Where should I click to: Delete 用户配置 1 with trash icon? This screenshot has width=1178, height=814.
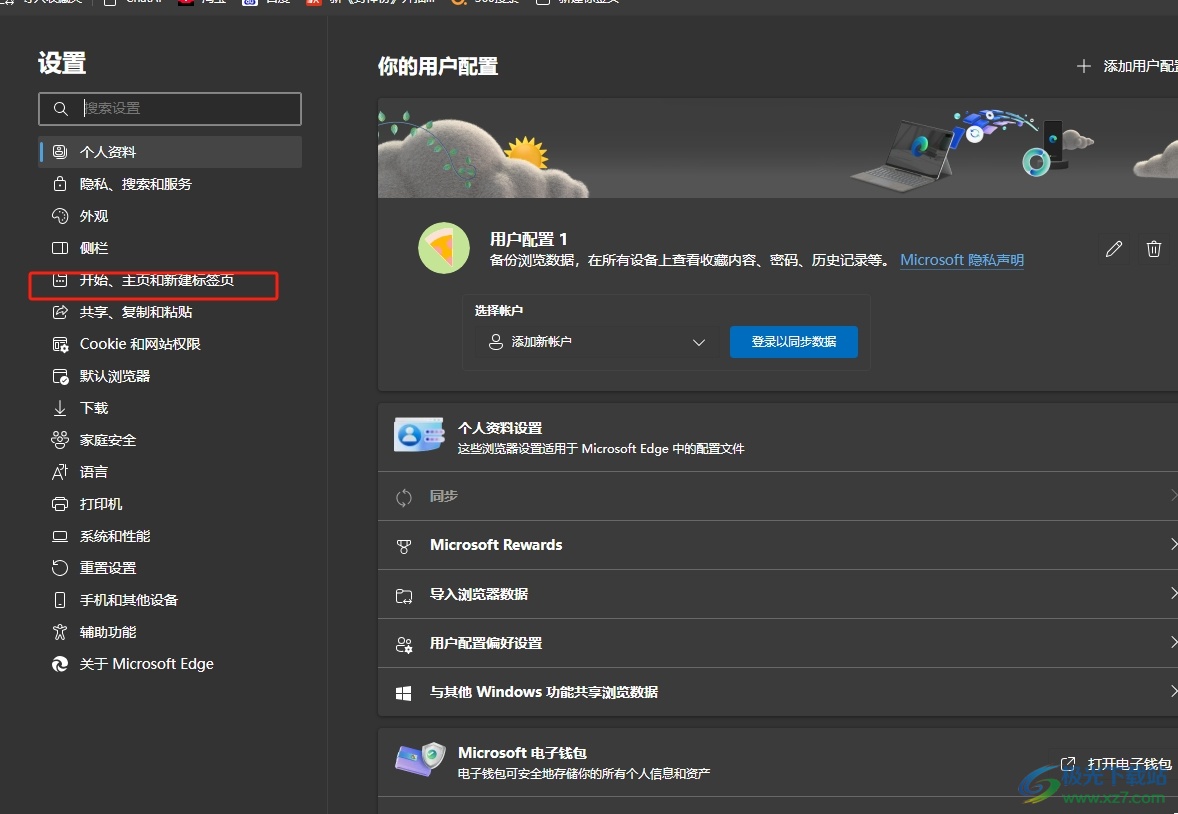pyautogui.click(x=1154, y=249)
